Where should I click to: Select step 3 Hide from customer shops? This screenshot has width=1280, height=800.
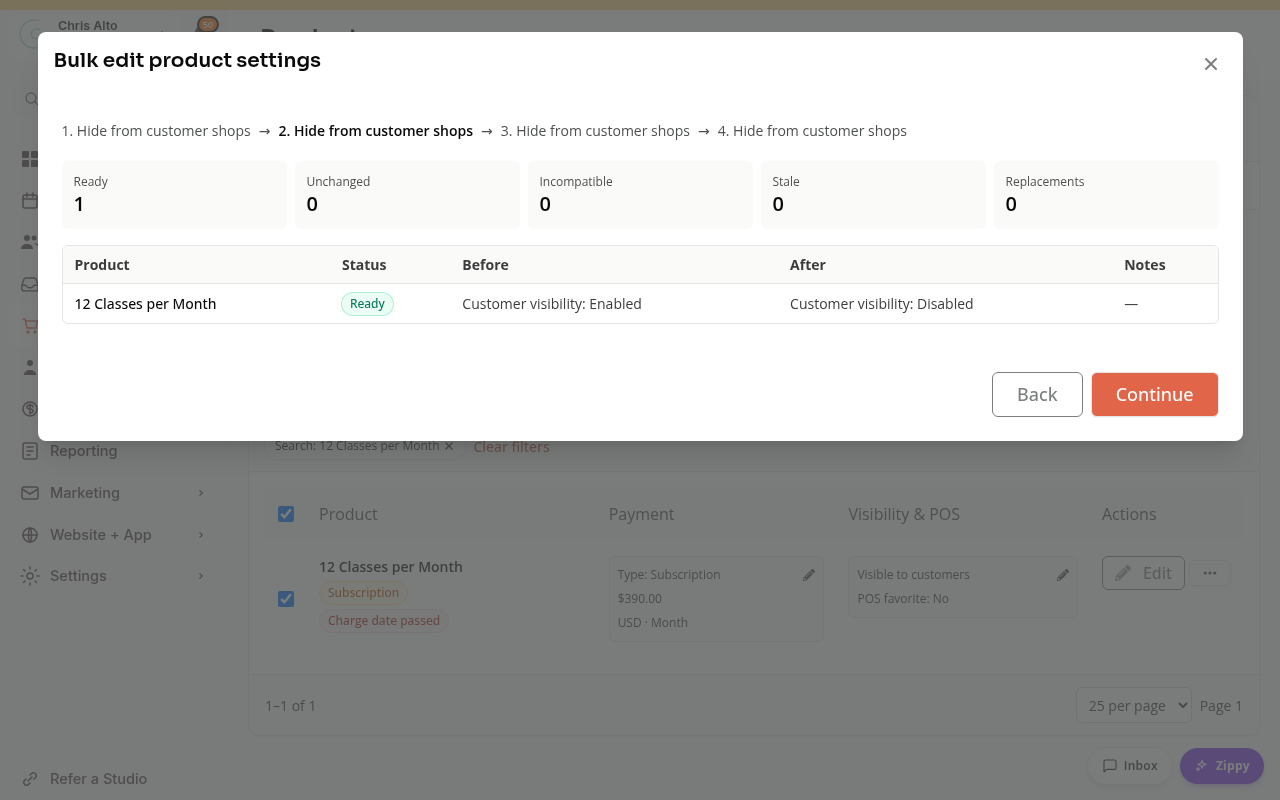click(x=595, y=131)
